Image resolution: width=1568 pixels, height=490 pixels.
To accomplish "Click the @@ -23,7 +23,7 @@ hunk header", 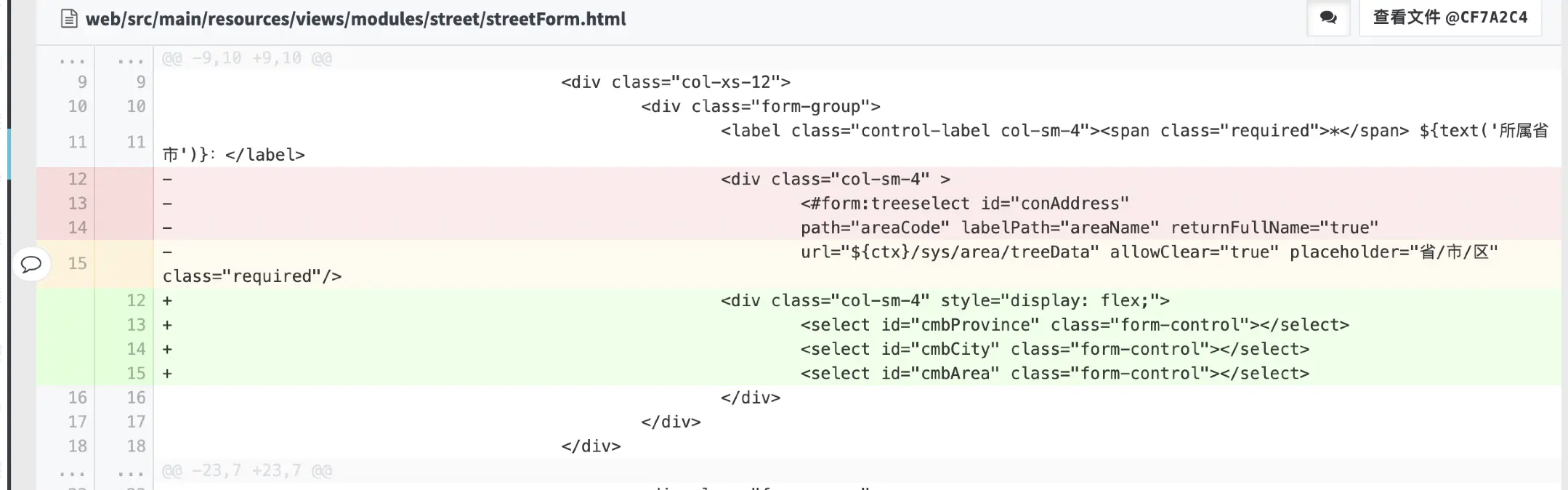I will (x=247, y=471).
